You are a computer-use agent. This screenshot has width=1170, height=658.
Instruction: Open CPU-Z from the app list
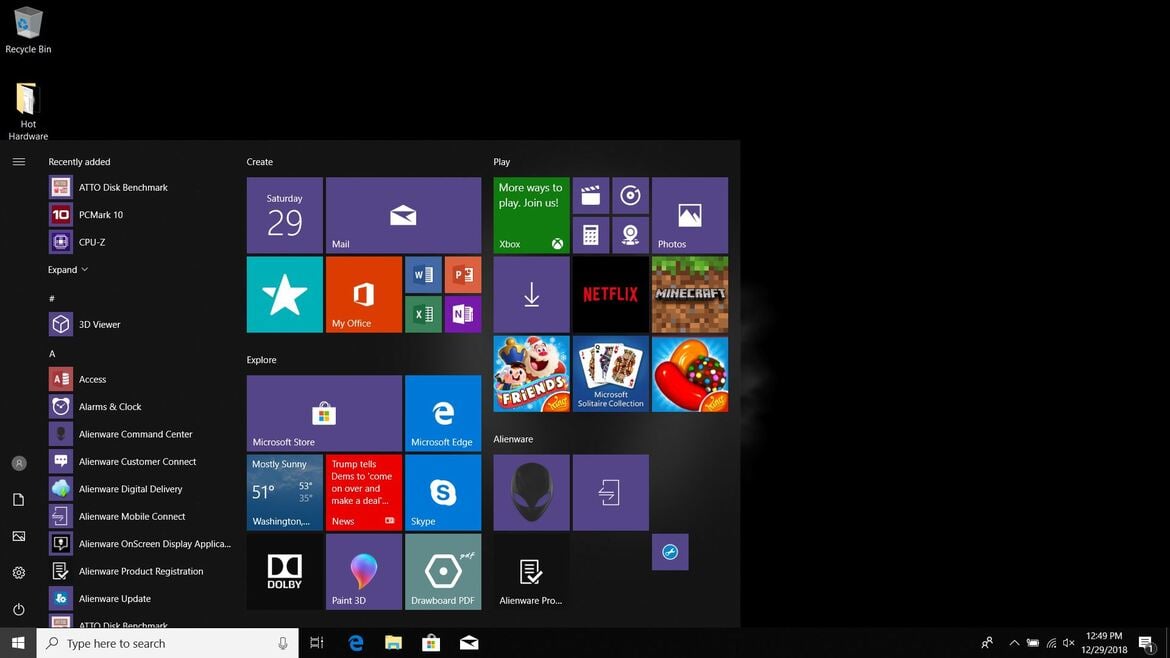tap(140, 242)
